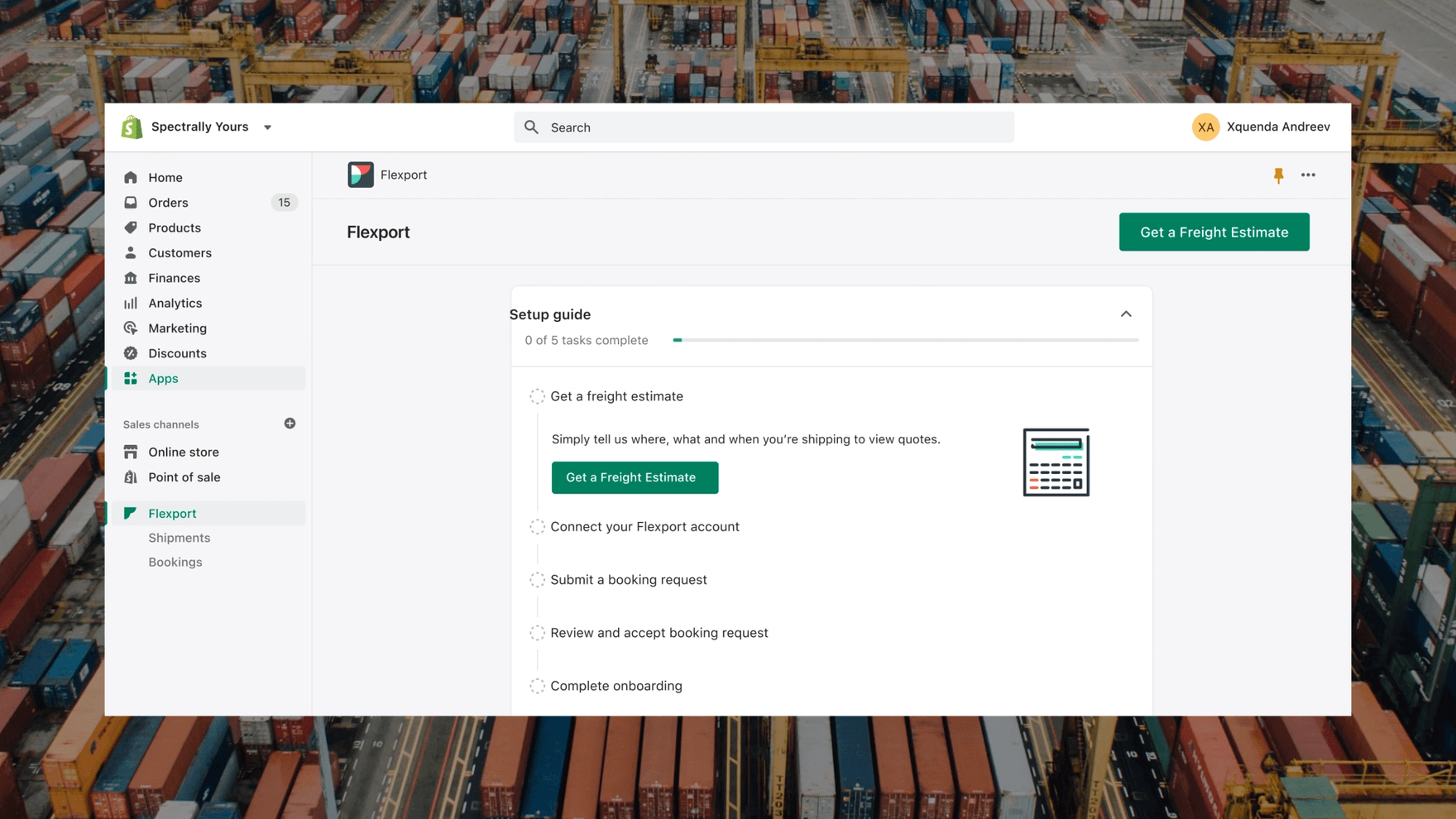Toggle Complete onboarding task circle
1456x819 pixels.
537,686
